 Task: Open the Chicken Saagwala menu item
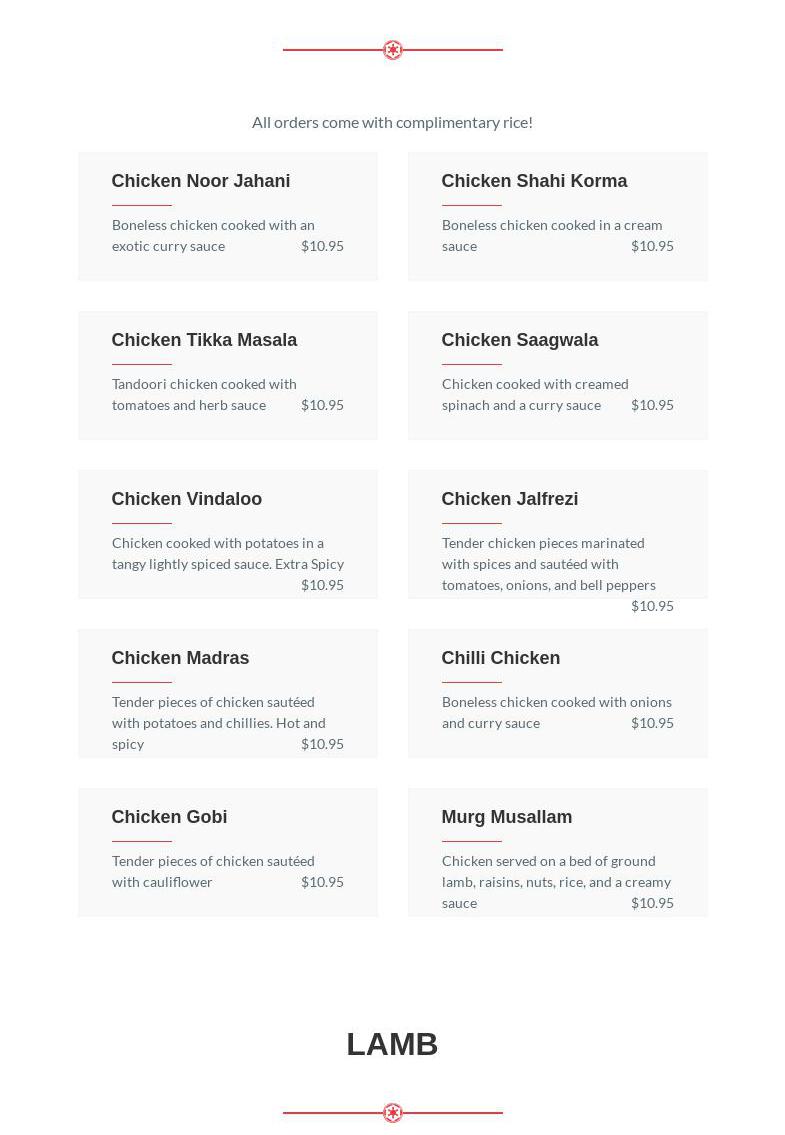coord(520,340)
